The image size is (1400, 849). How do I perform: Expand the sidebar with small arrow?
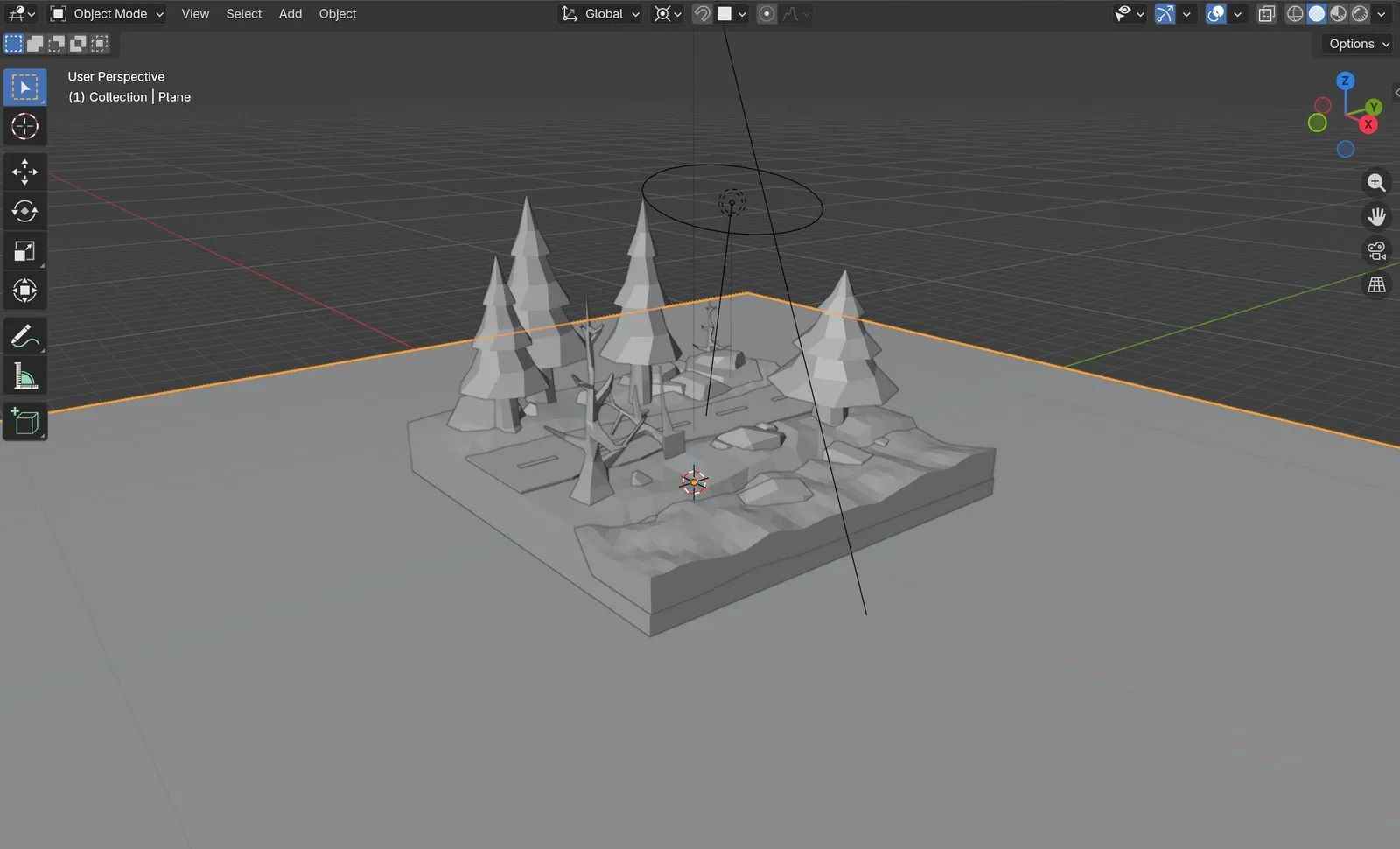click(1396, 92)
